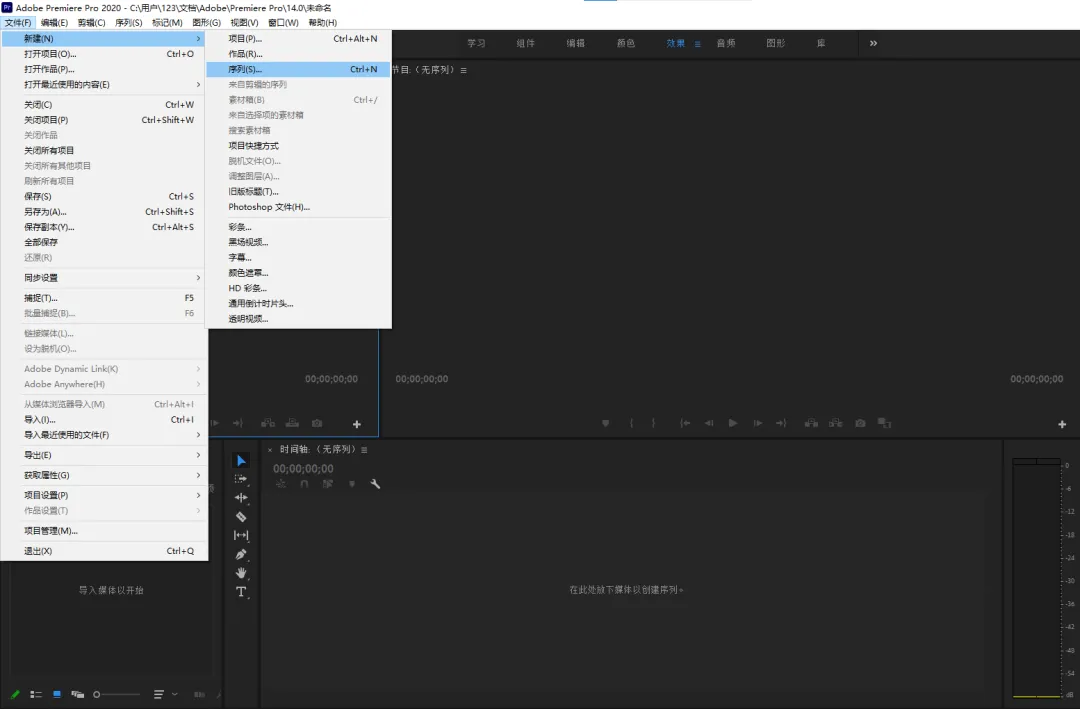1080x709 pixels.
Task: Open Program monitor button editor plus
Action: [1062, 424]
